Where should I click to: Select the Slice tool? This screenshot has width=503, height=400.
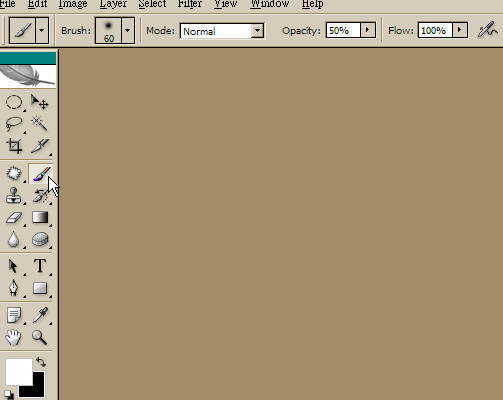[x=40, y=146]
